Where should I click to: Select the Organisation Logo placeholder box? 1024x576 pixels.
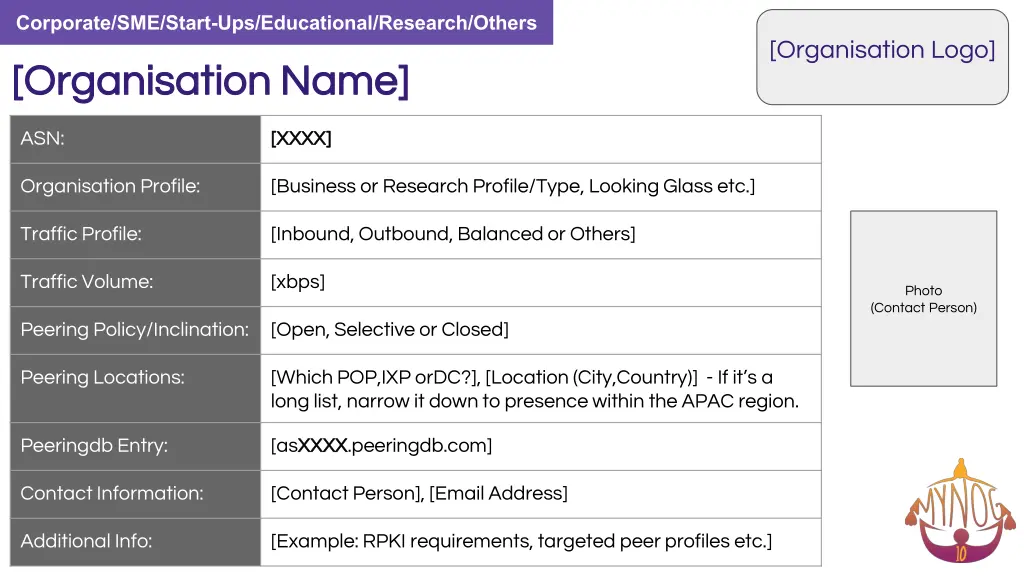tap(882, 57)
